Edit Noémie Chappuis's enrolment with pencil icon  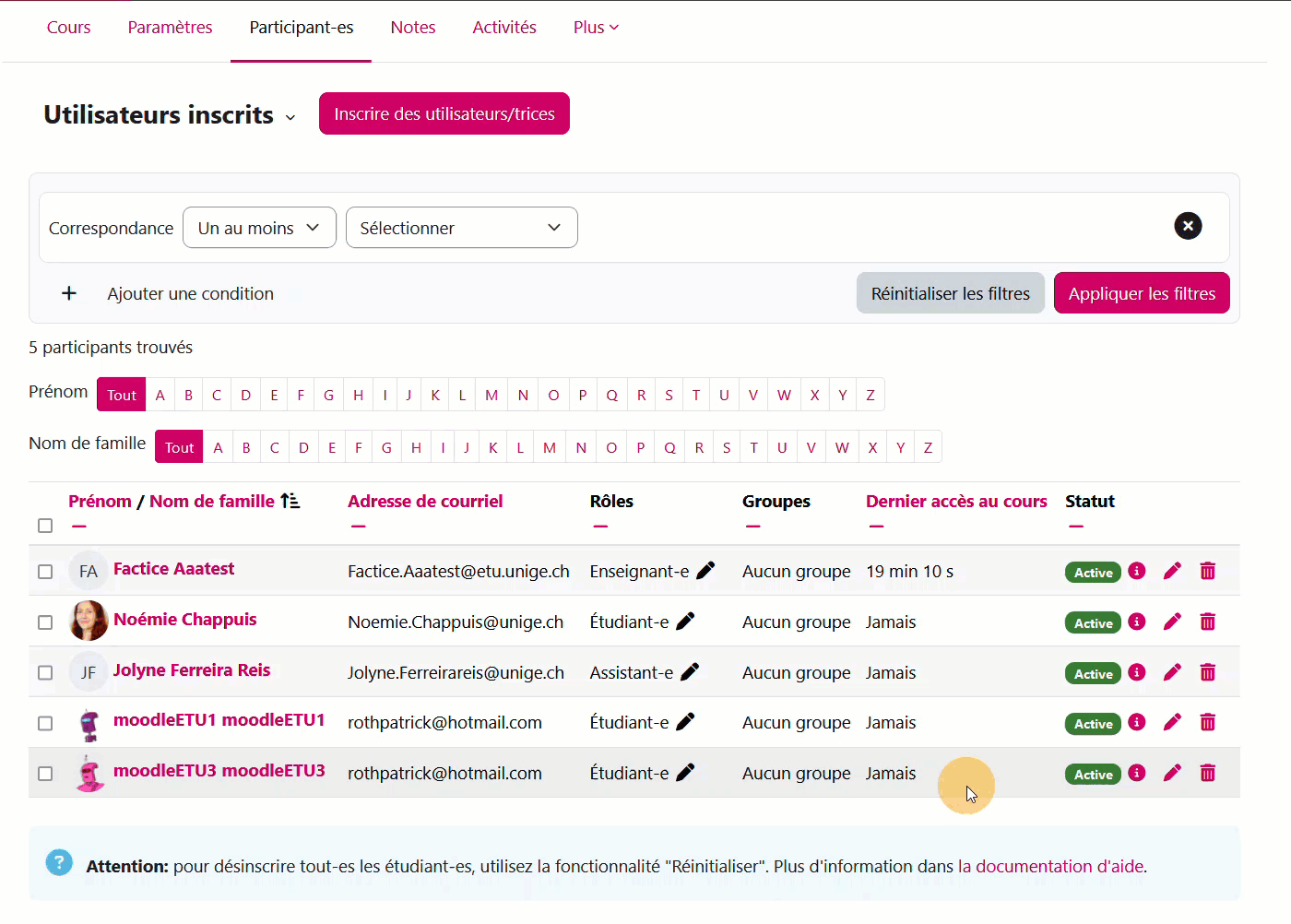point(1172,622)
